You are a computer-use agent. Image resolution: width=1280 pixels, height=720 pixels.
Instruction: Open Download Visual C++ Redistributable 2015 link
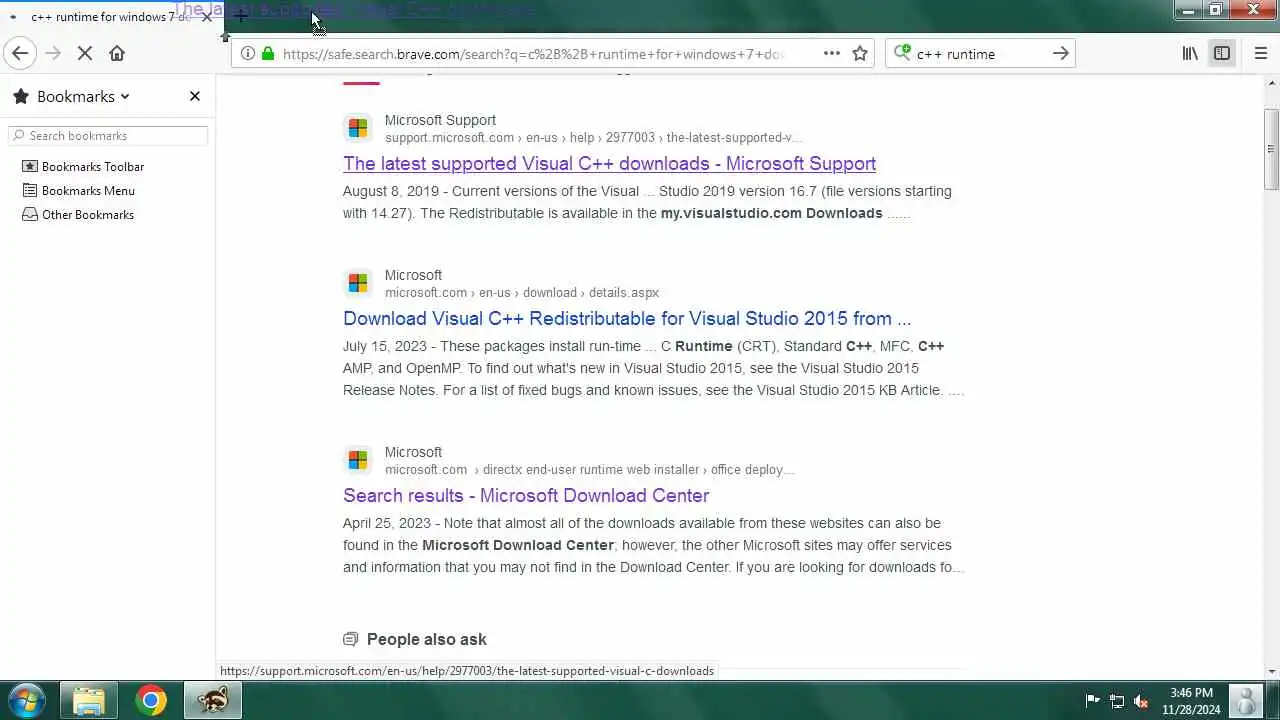(627, 318)
